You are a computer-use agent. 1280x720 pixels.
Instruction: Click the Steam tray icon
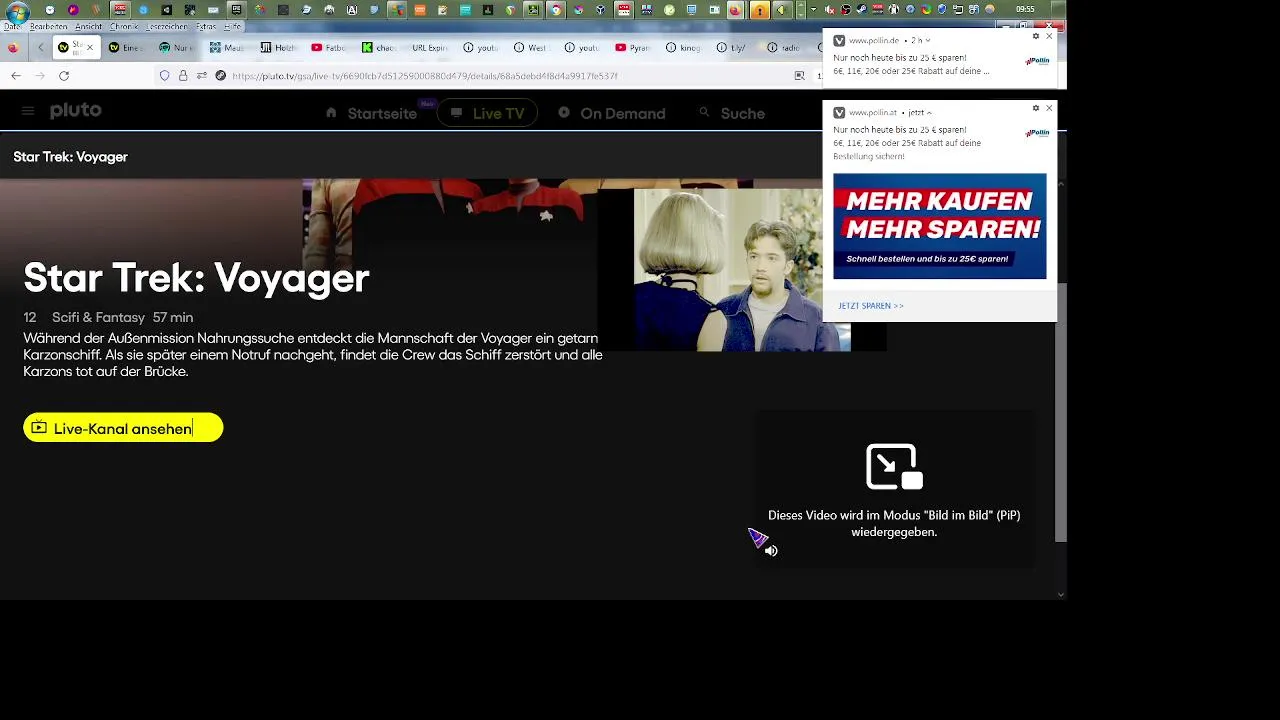pyautogui.click(x=862, y=10)
